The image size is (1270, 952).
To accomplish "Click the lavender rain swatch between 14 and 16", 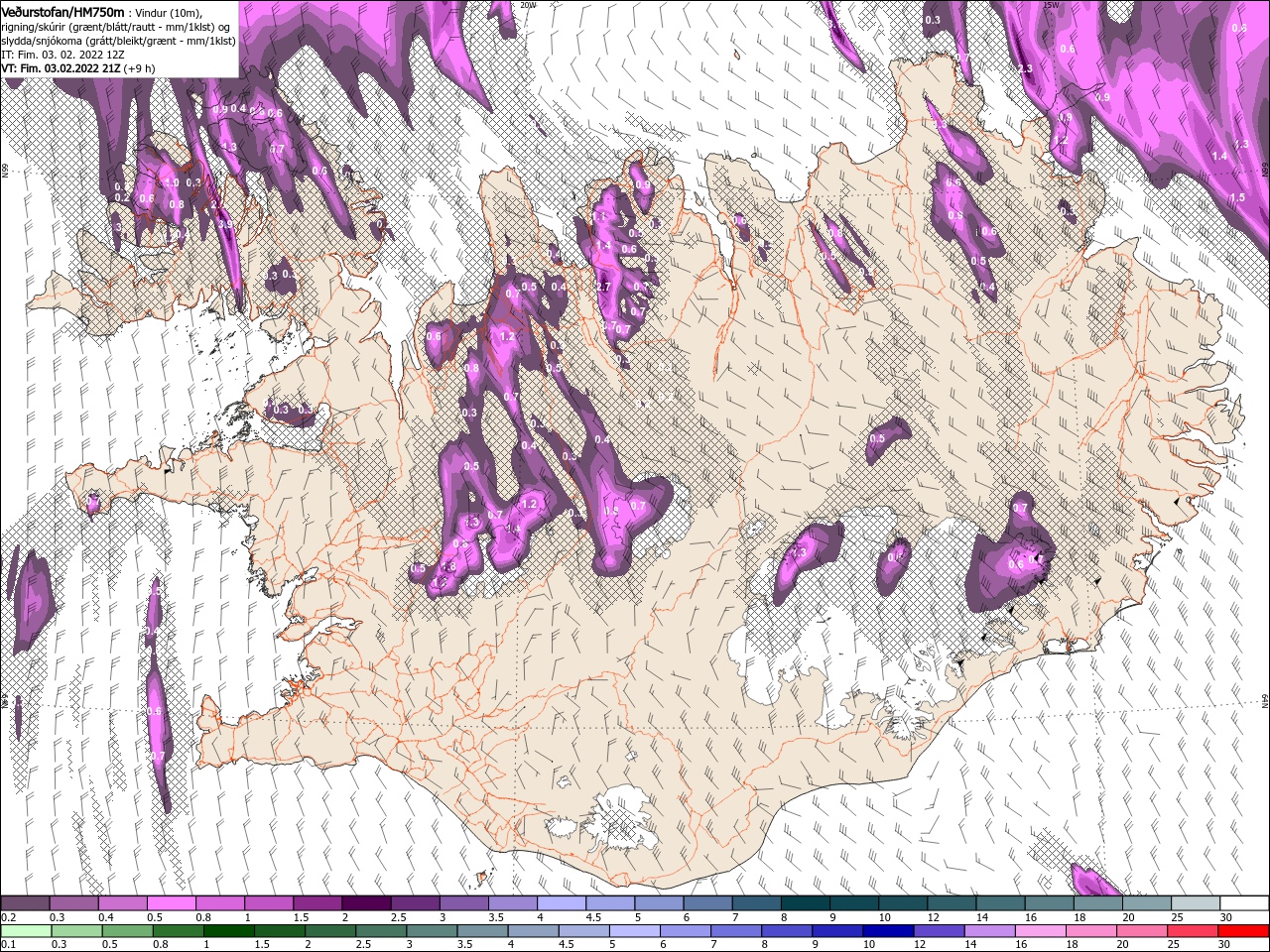I will point(989,931).
